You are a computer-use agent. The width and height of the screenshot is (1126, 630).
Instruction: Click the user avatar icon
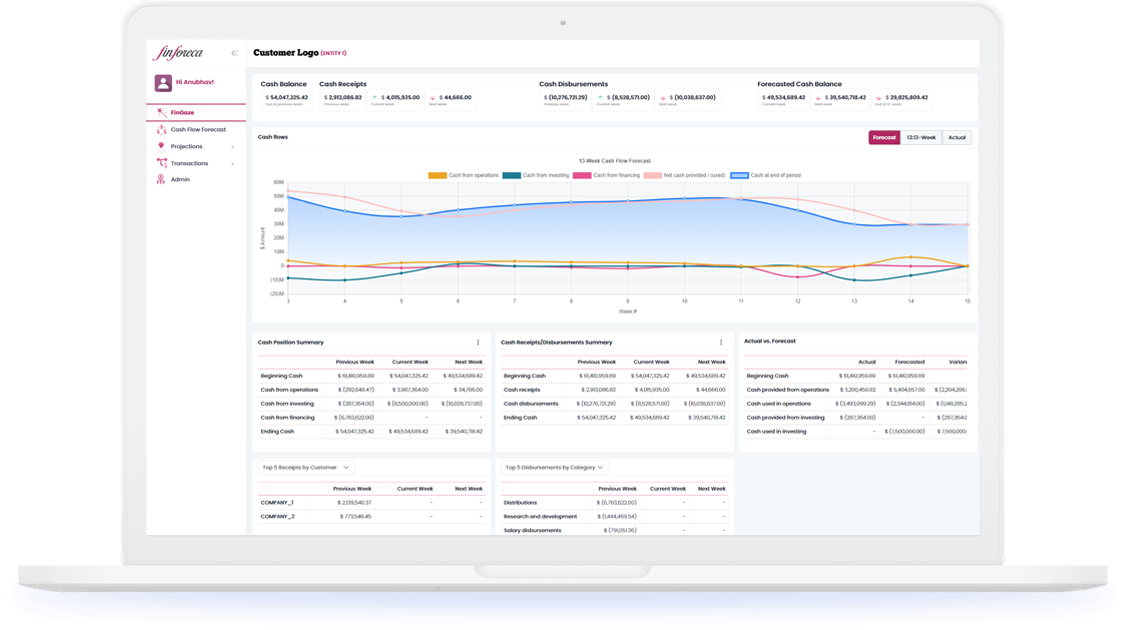(x=163, y=83)
